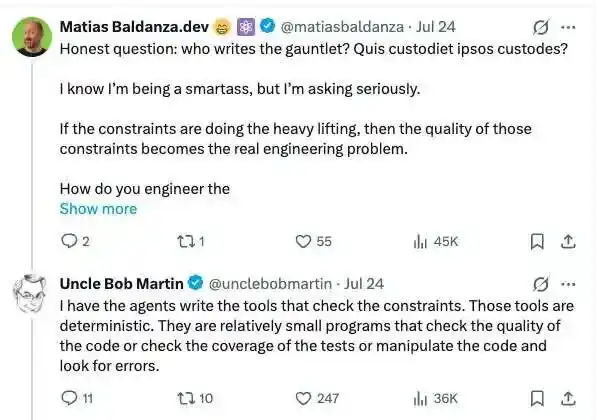Expand the tweet with Show more
Screen dimensions: 598x420
98,209
